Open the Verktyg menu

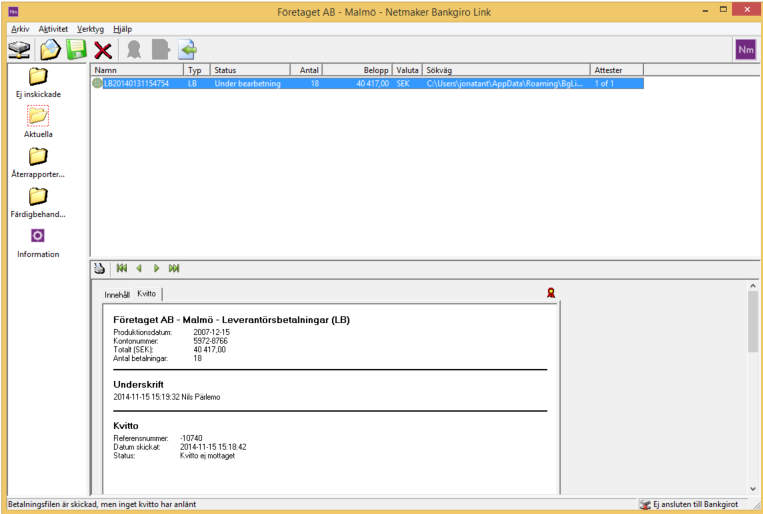click(91, 29)
